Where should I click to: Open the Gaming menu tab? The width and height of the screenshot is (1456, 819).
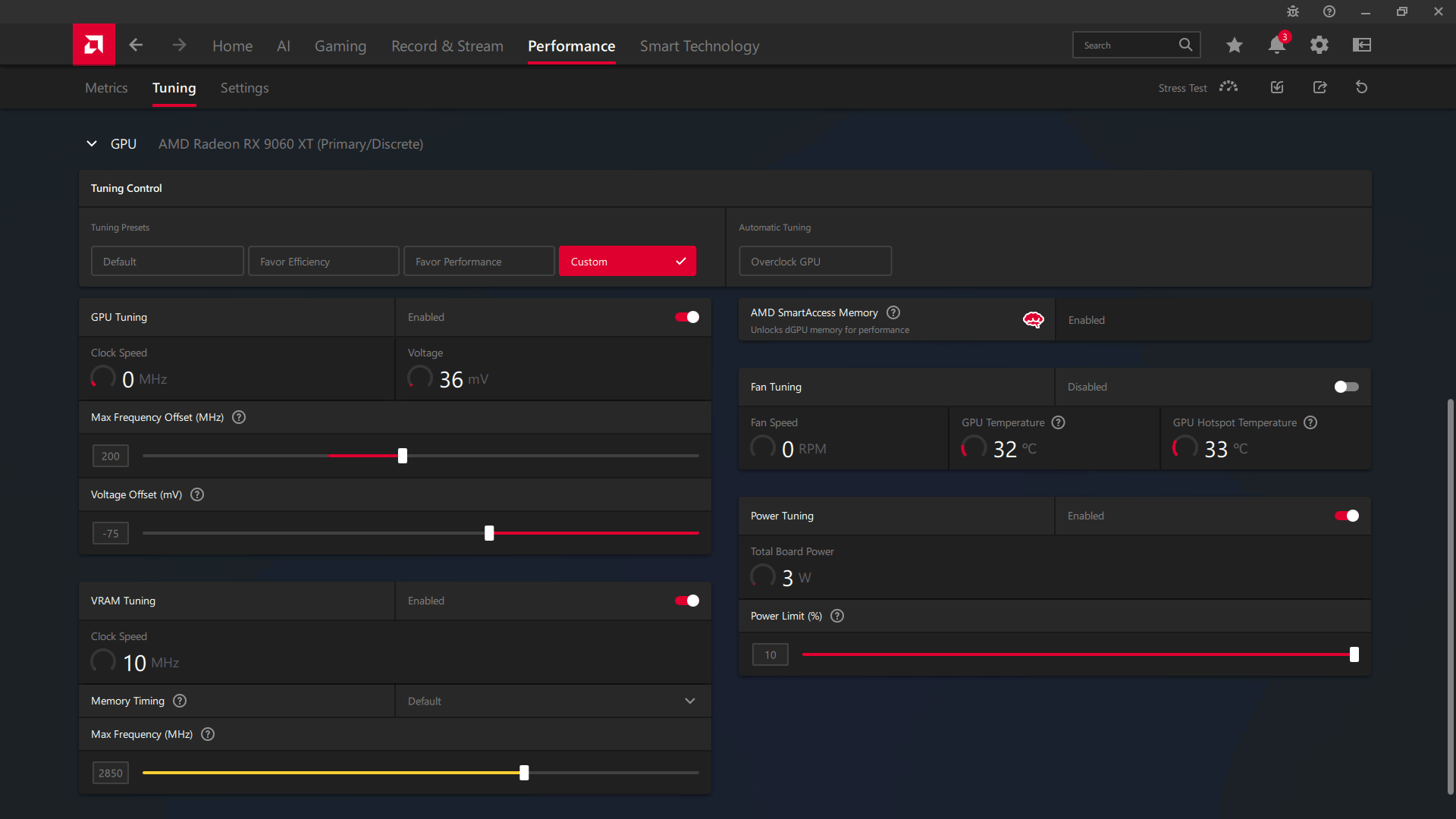click(x=340, y=46)
